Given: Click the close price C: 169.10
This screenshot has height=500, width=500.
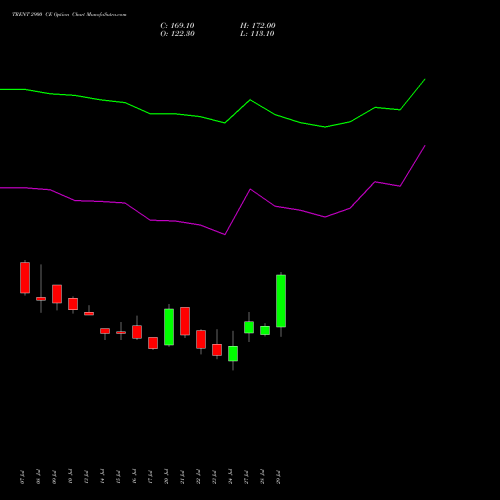Looking at the screenshot, I should pos(177,26).
